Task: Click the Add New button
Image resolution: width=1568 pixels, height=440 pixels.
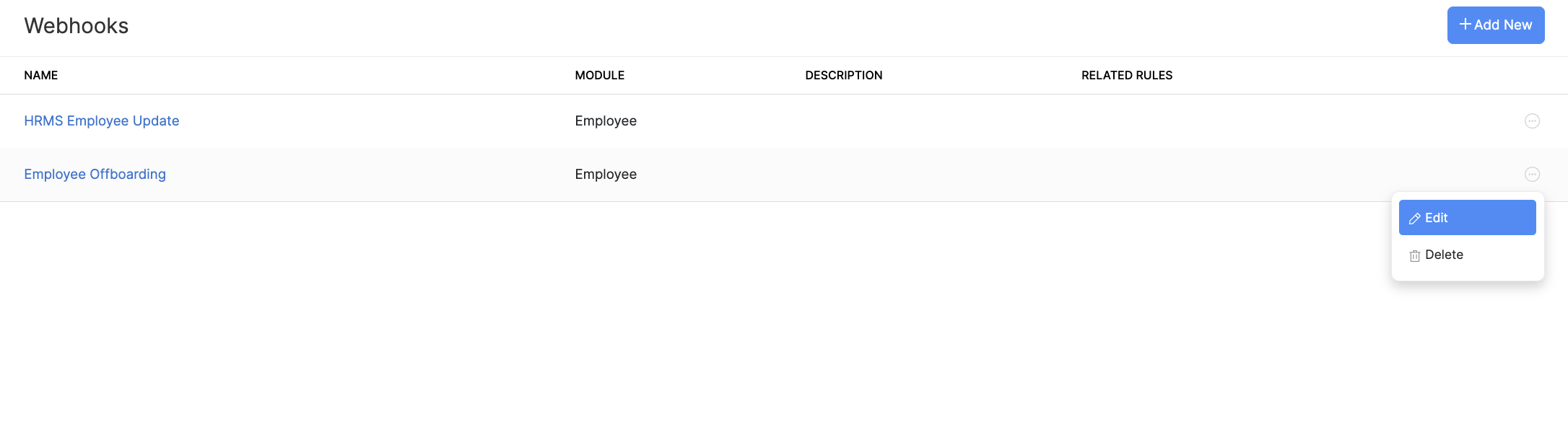Action: (1496, 25)
